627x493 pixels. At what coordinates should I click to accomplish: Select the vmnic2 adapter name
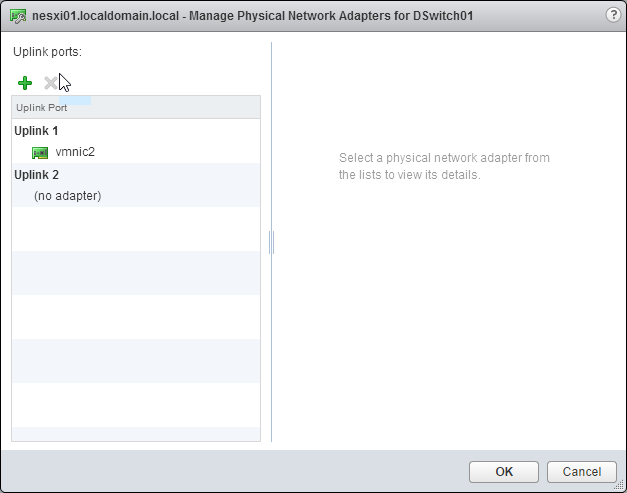click(75, 152)
